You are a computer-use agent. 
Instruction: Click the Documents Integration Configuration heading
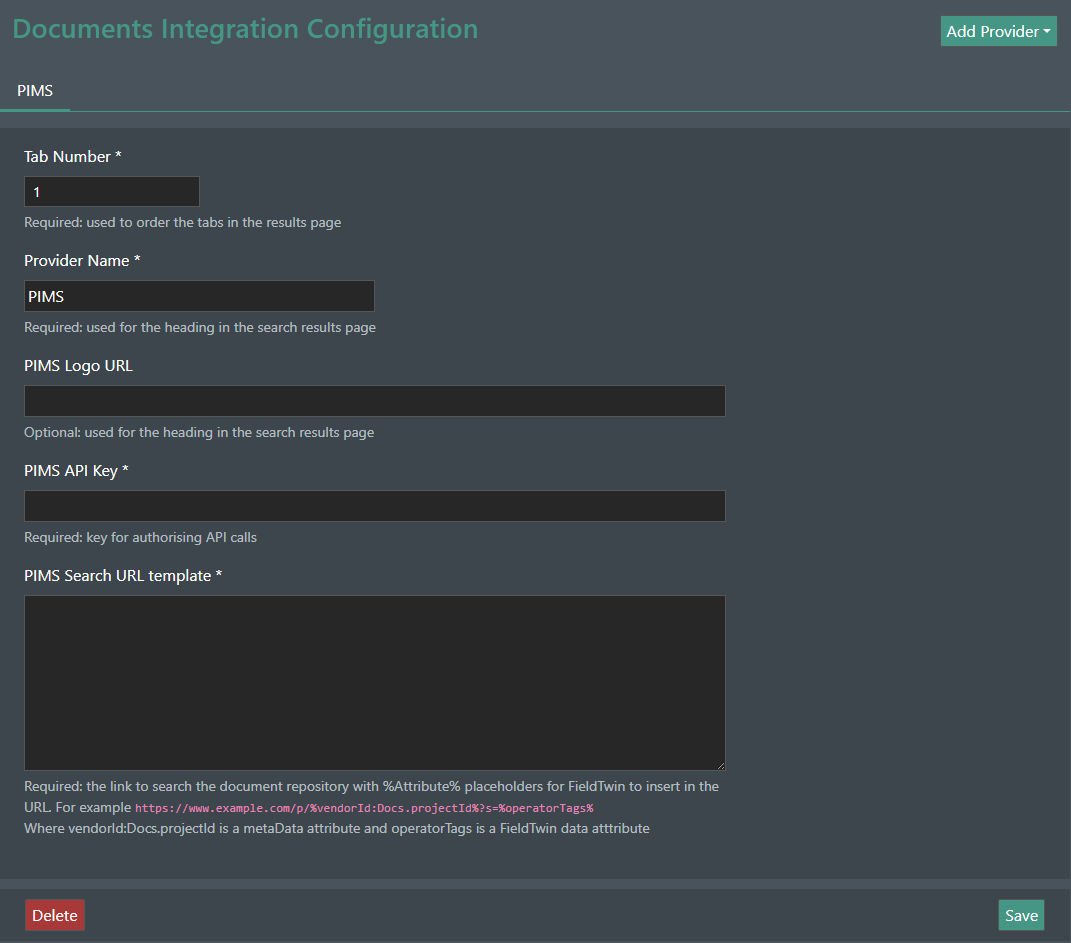(x=245, y=28)
